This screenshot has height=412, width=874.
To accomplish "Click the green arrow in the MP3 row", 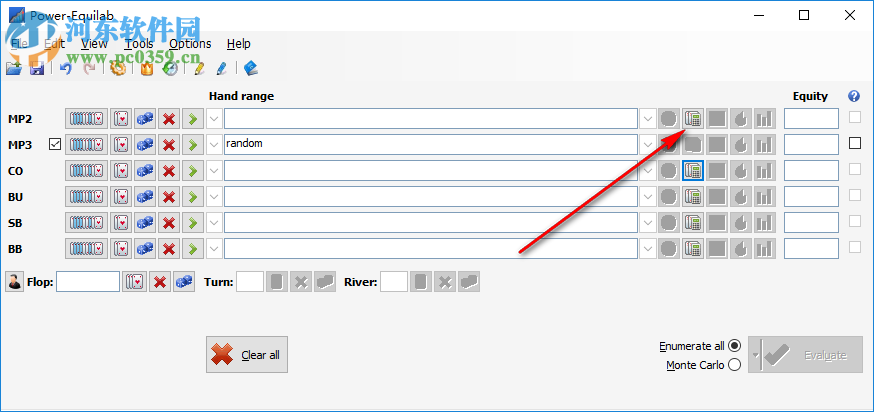I will pos(193,145).
